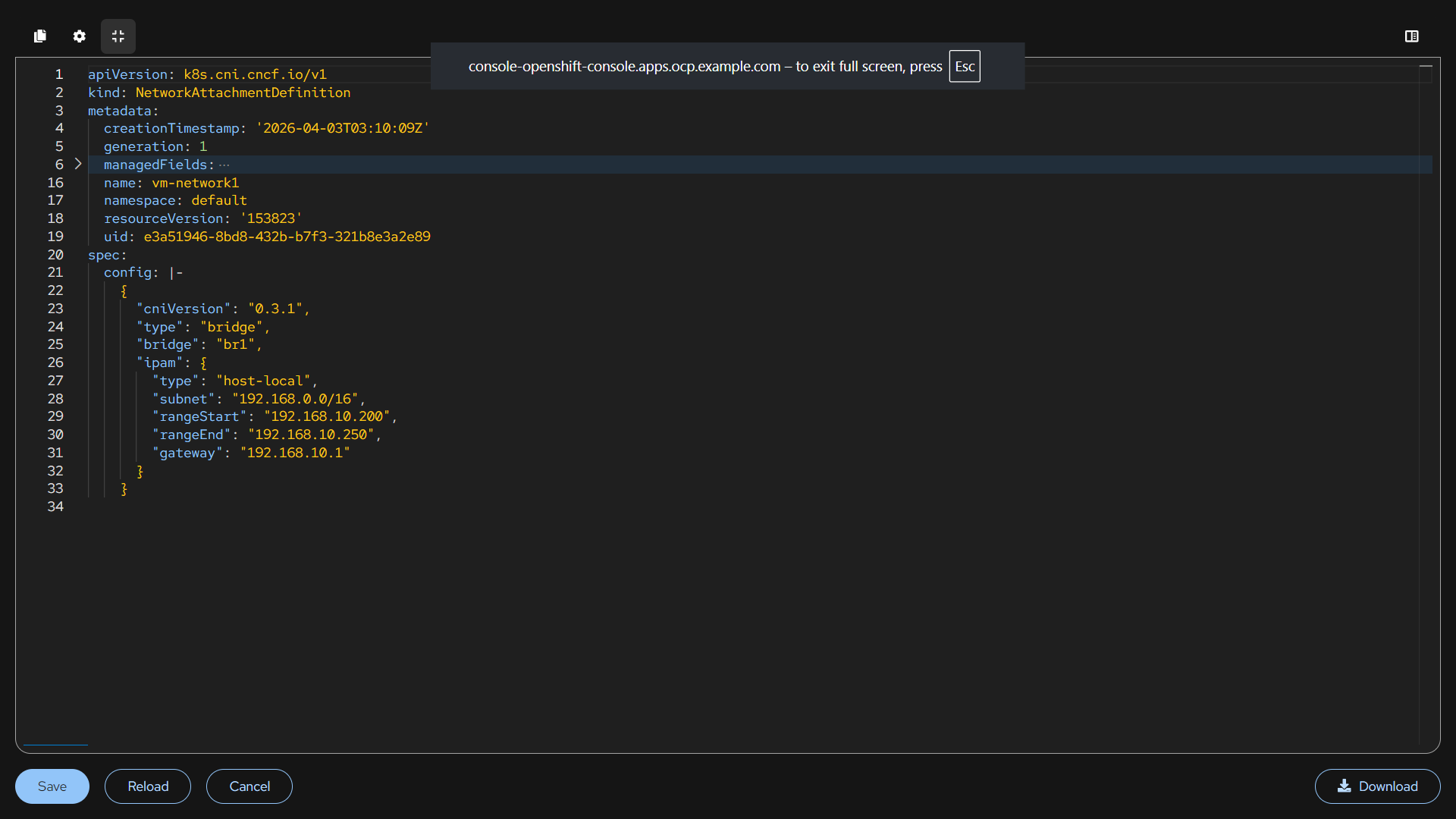Click the uid value on line 19
1456x819 pixels.
tap(287, 237)
